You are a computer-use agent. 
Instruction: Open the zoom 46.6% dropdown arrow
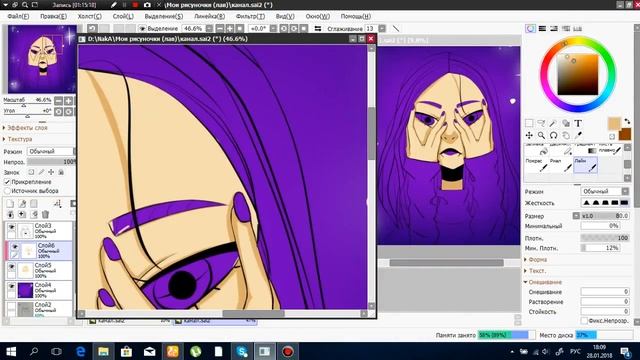pos(209,29)
